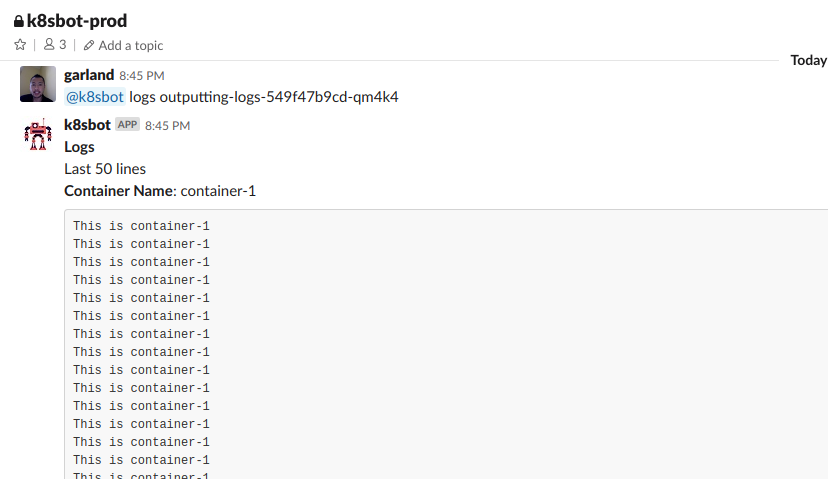Open garland's profile photo
This screenshot has height=479, width=828.
(38, 84)
